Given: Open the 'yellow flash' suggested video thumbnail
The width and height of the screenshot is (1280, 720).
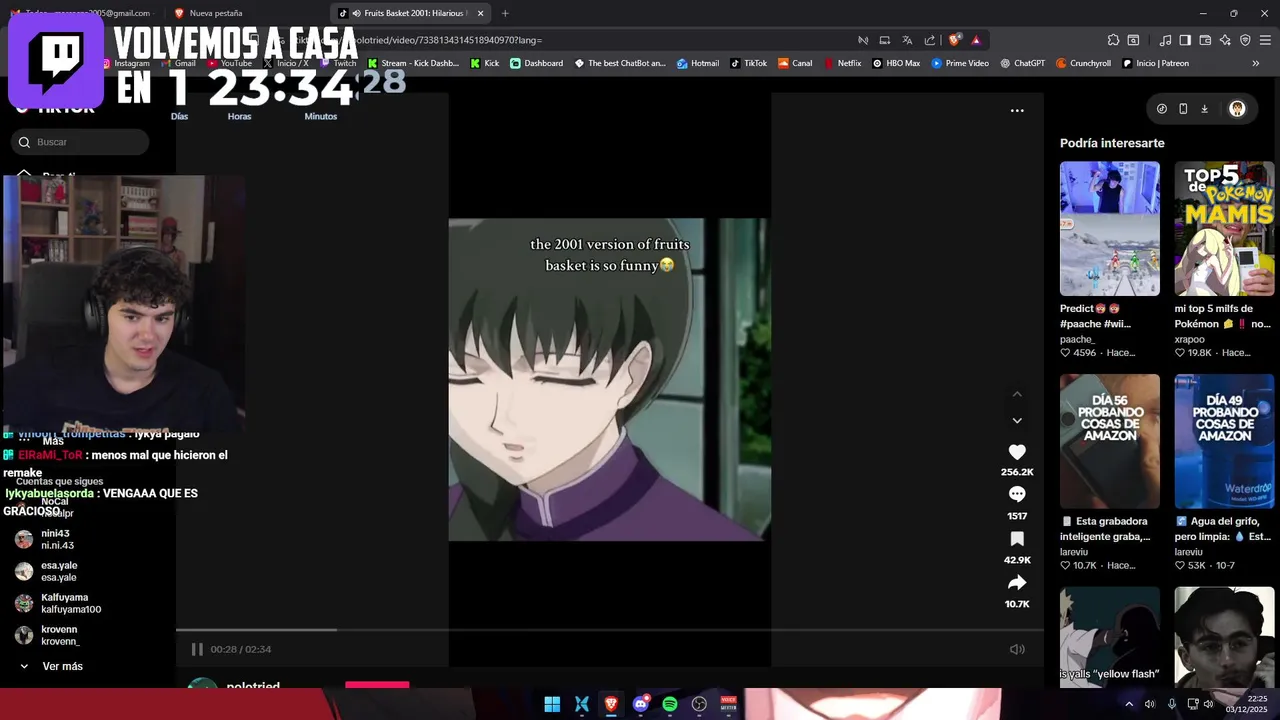Looking at the screenshot, I should (1110, 636).
